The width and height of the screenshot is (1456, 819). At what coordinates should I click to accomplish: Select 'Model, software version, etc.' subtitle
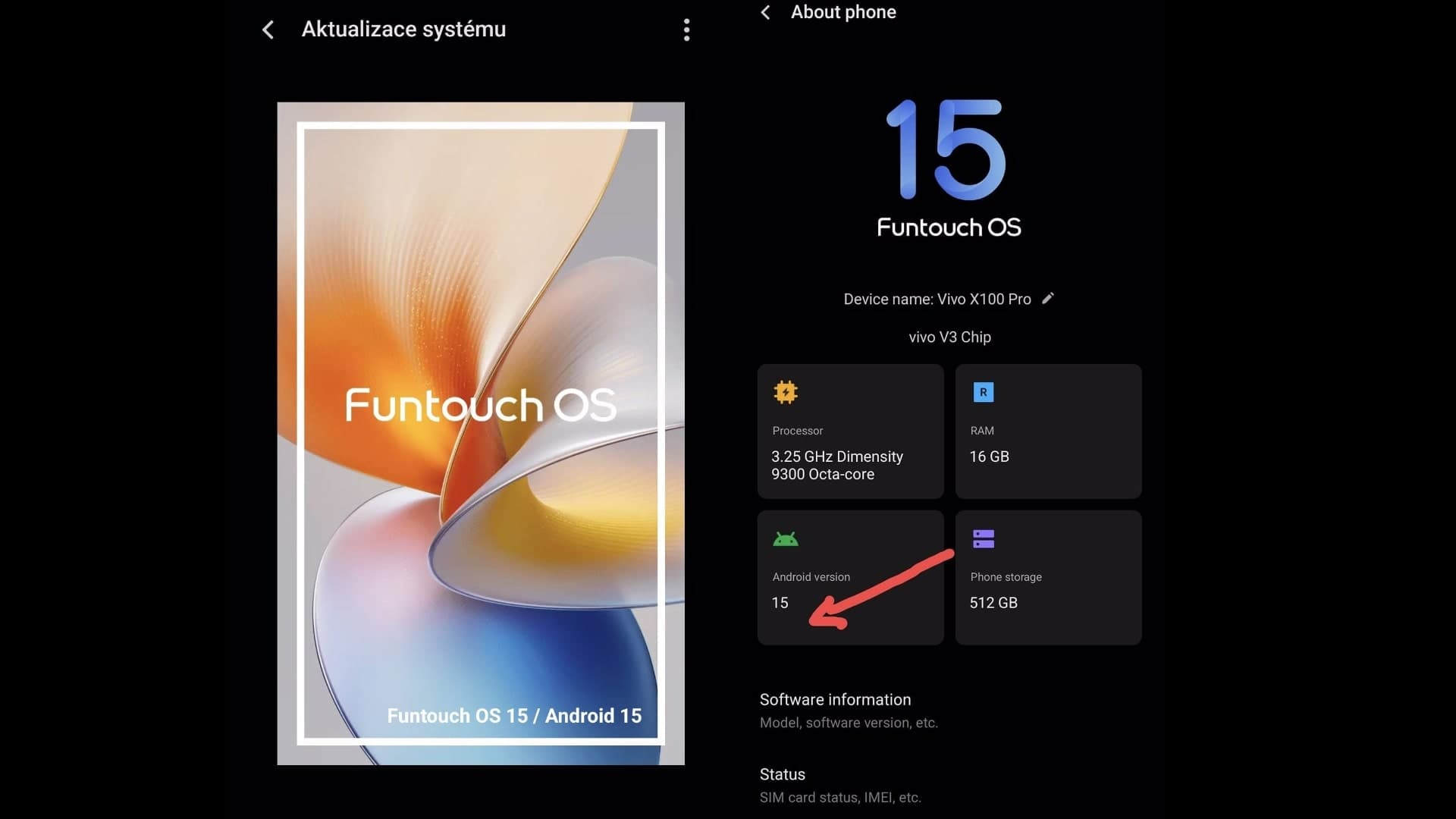pos(849,723)
